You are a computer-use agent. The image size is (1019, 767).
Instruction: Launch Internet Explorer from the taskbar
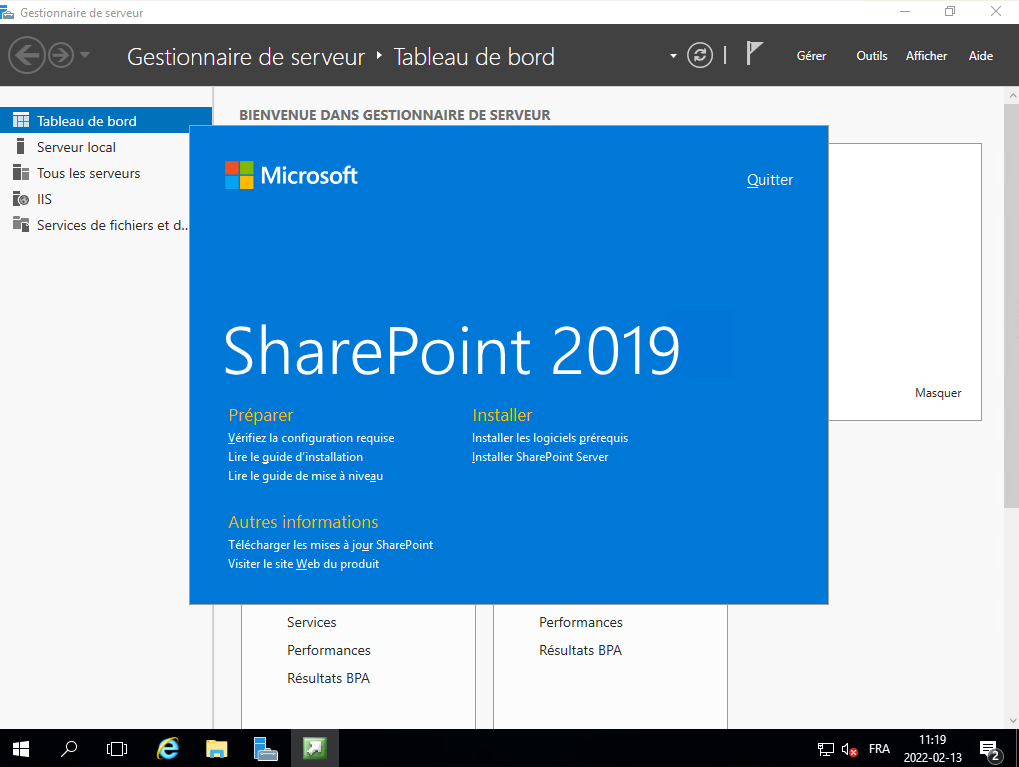click(x=168, y=749)
